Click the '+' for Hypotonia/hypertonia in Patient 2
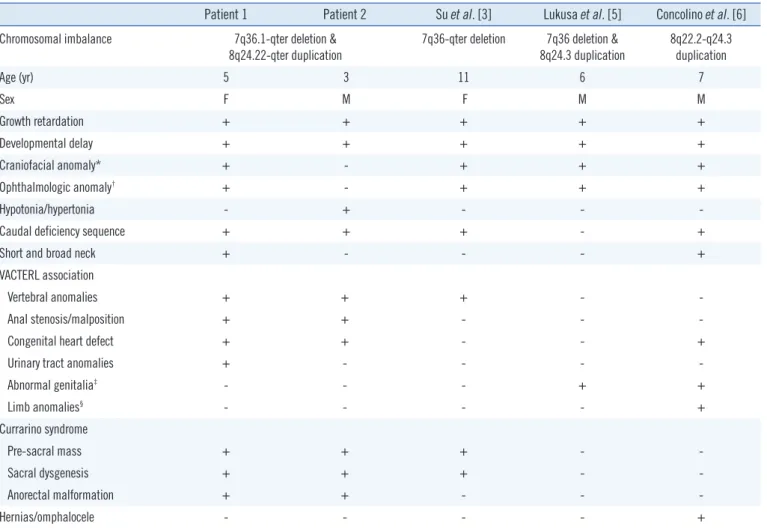Viewport: 767px width, 529px height. [346, 210]
